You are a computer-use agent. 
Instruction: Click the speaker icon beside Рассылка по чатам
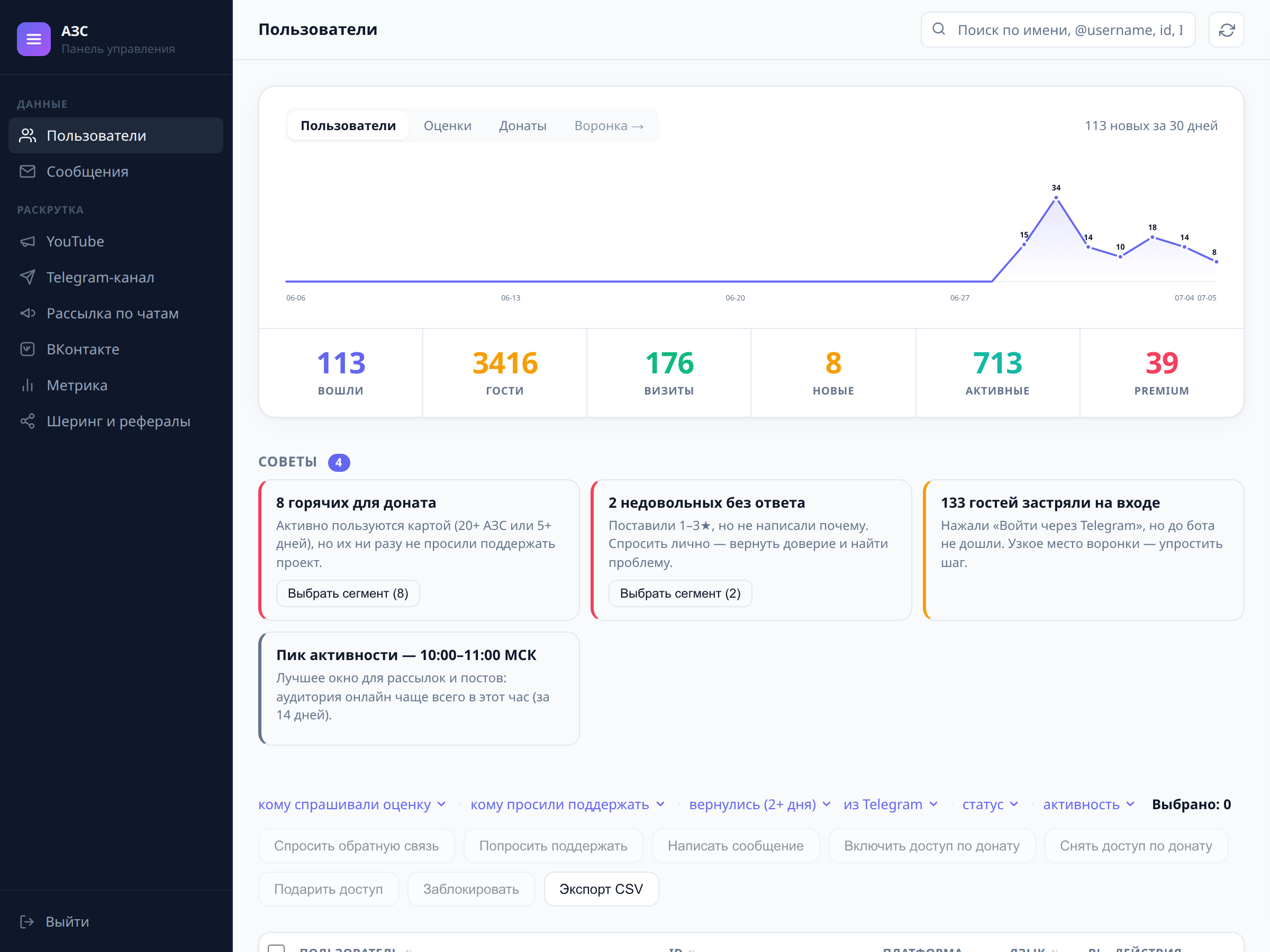coord(28,313)
